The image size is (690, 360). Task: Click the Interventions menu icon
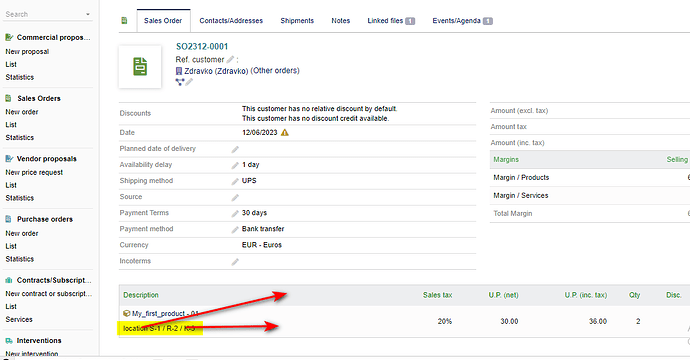[9, 341]
